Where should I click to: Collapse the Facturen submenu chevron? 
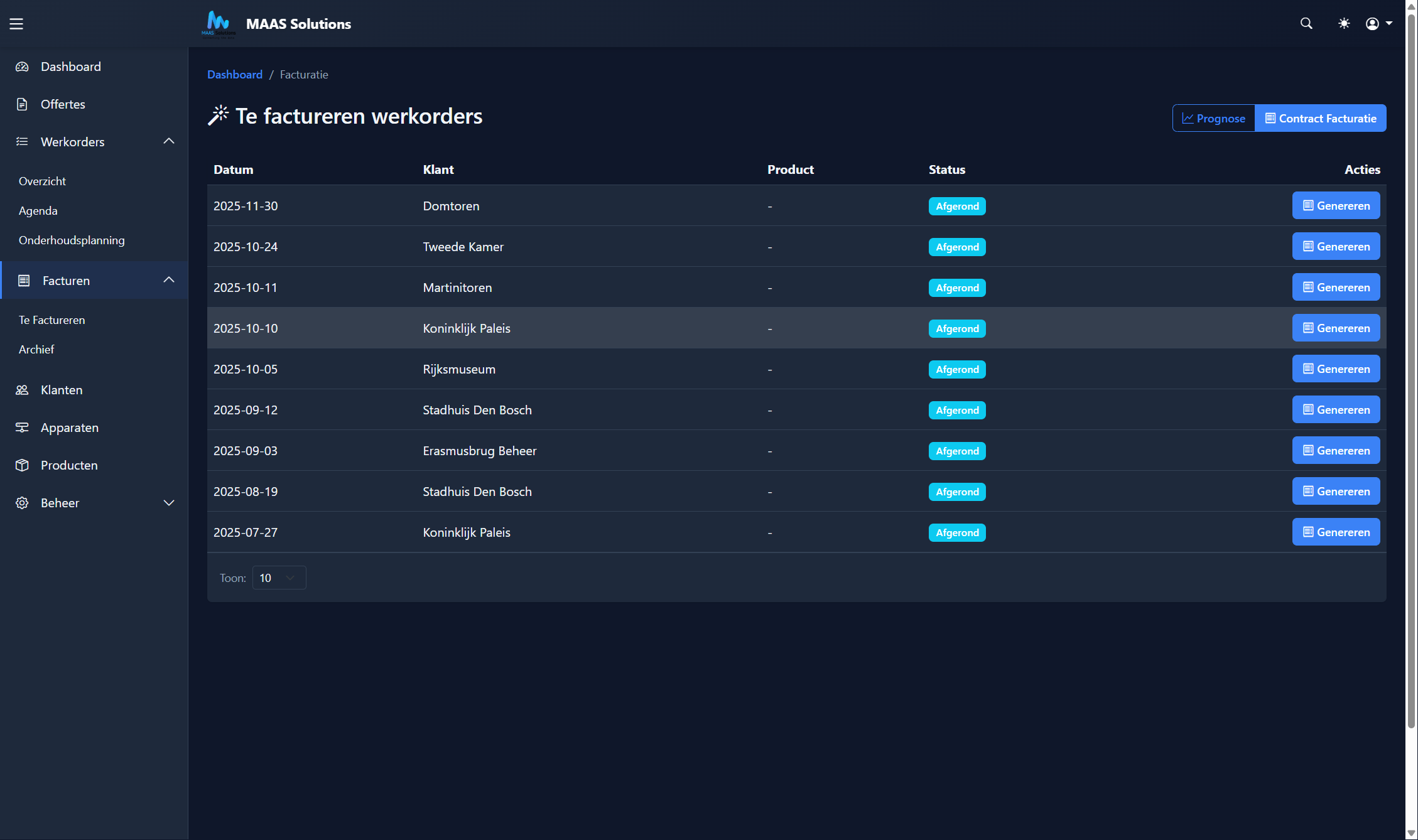coord(169,280)
